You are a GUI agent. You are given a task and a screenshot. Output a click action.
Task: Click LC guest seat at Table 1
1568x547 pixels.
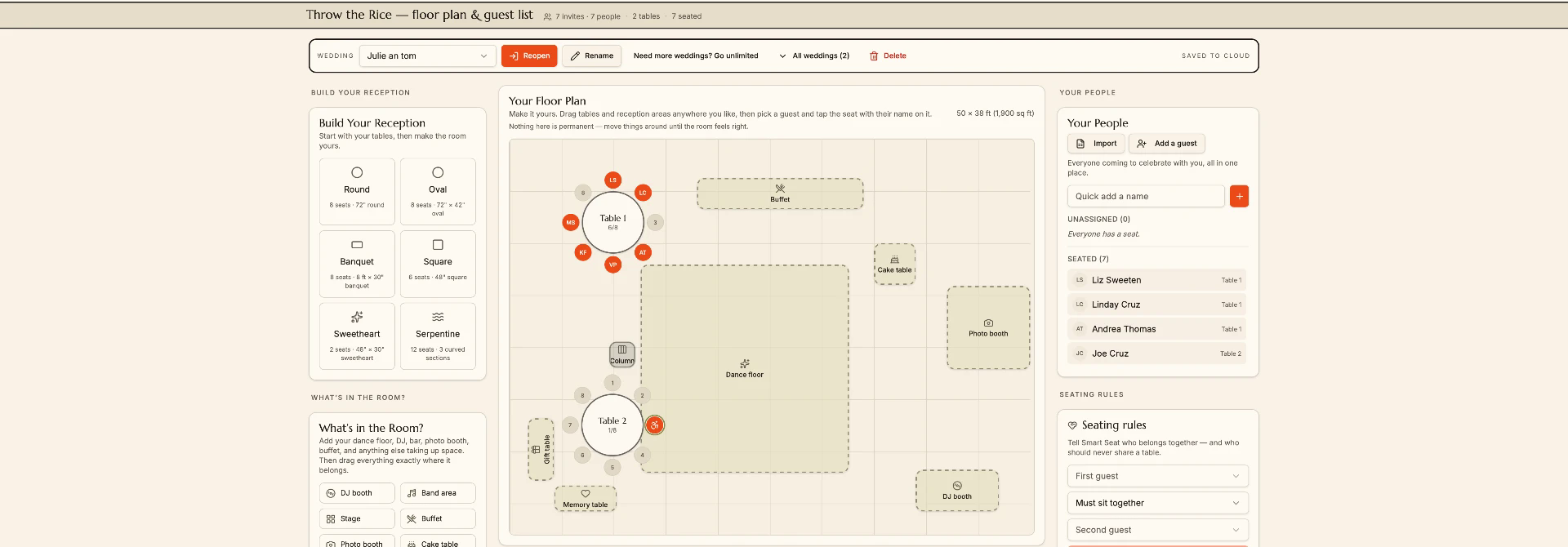pos(643,193)
